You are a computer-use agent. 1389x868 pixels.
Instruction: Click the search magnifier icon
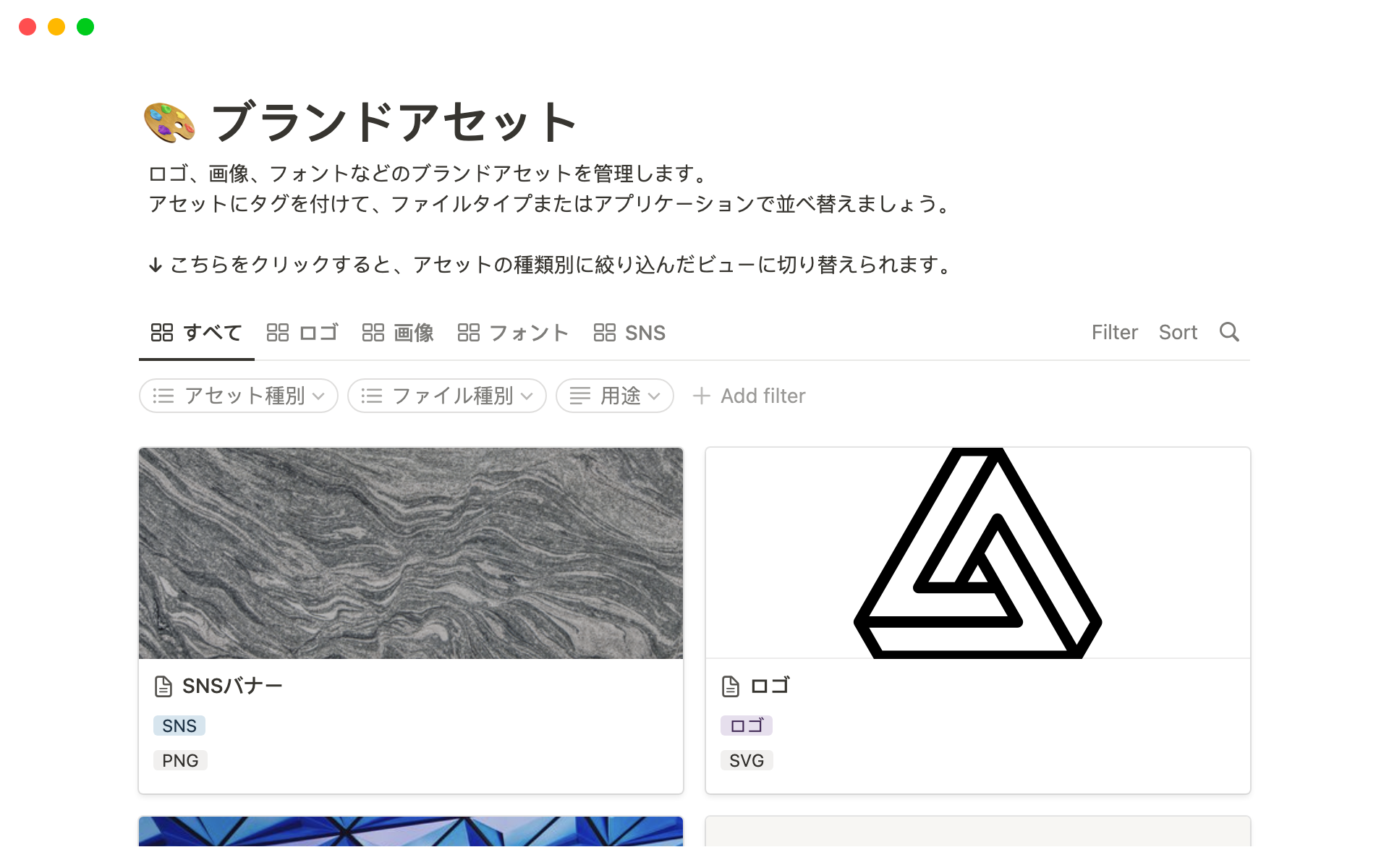1229,332
